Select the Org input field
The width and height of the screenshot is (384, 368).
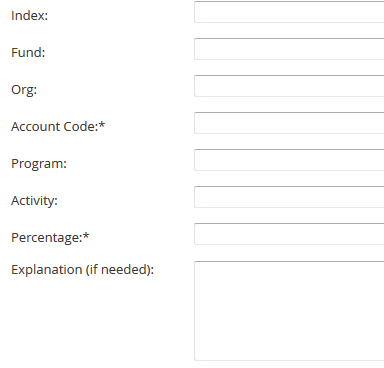pyautogui.click(x=289, y=86)
